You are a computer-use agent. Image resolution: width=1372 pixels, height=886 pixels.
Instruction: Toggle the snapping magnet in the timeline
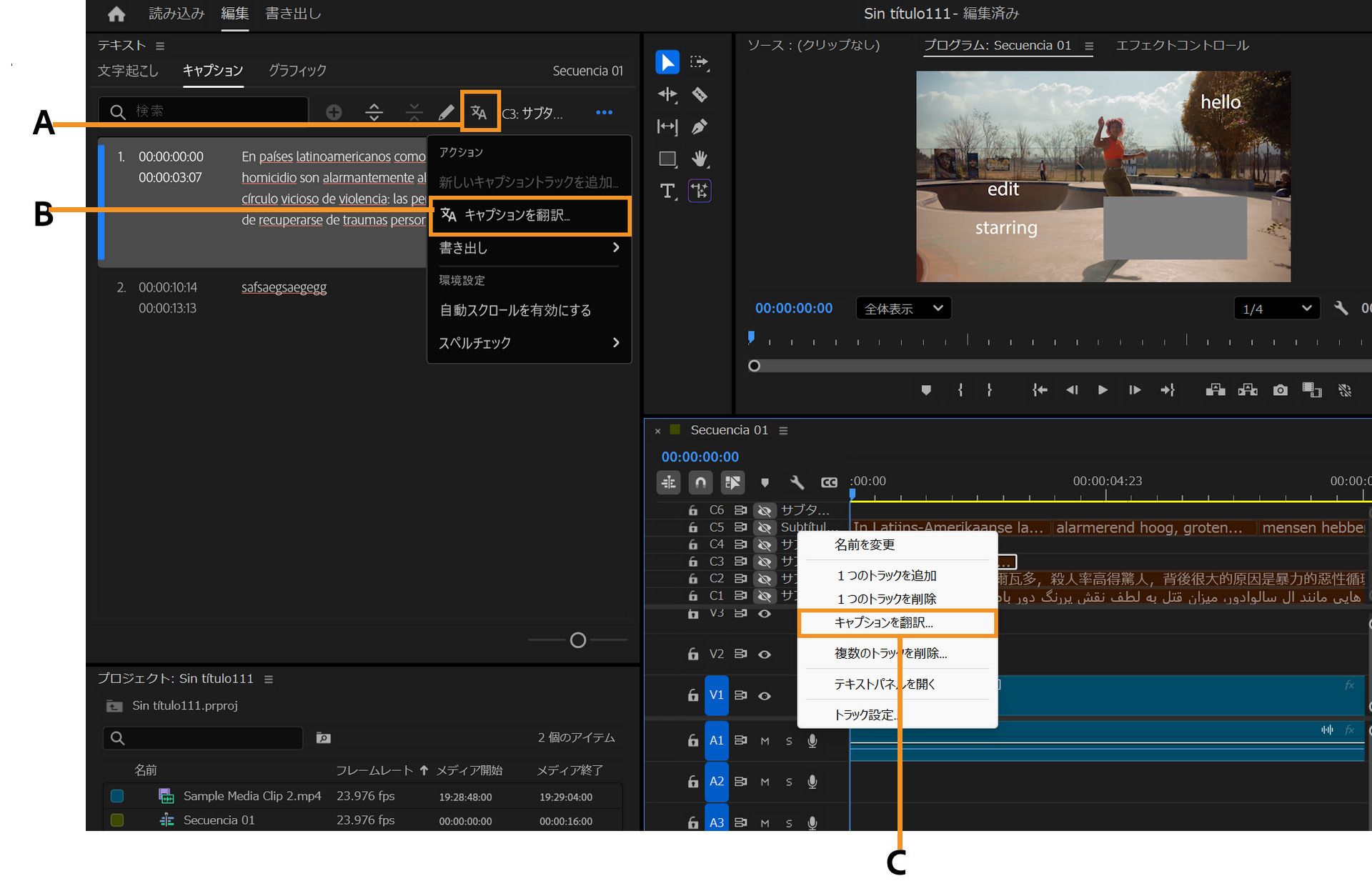click(701, 482)
